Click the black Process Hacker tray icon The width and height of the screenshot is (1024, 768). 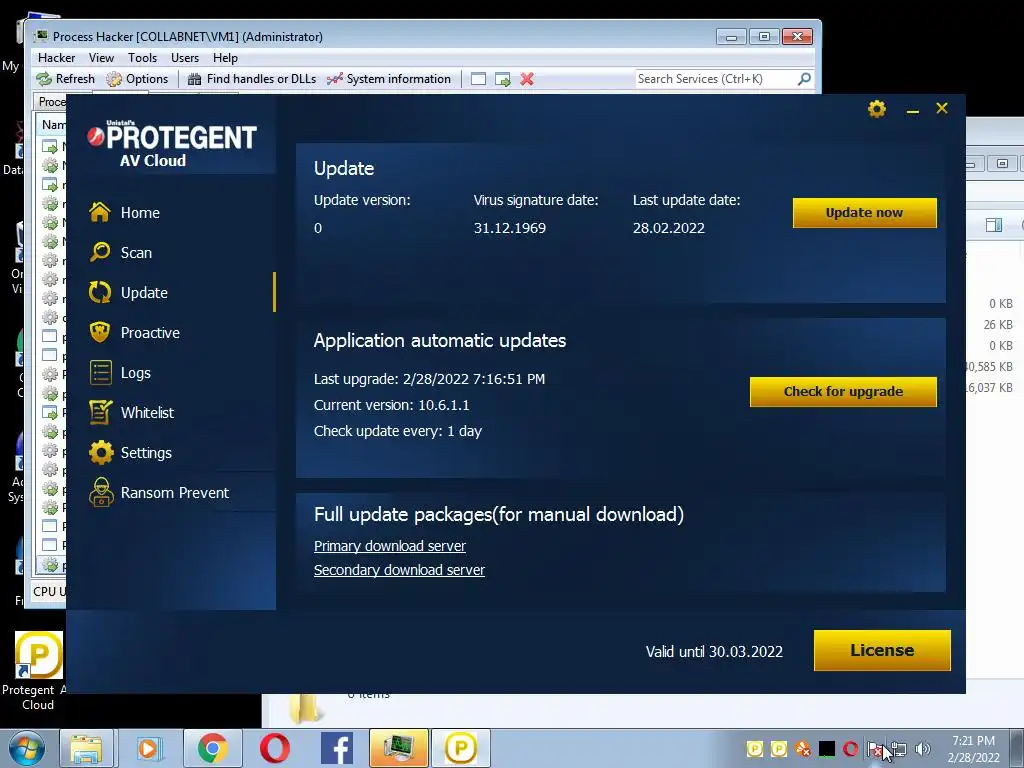click(827, 749)
